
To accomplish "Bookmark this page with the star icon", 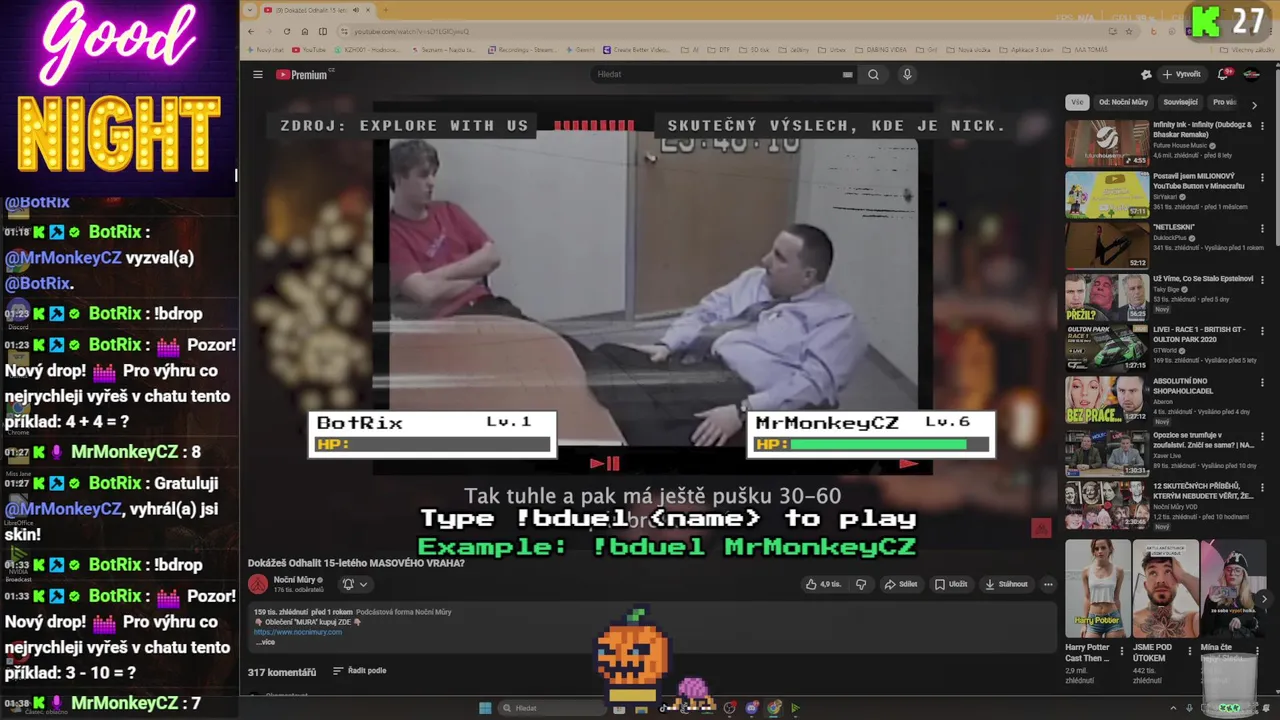I will click(x=1129, y=31).
